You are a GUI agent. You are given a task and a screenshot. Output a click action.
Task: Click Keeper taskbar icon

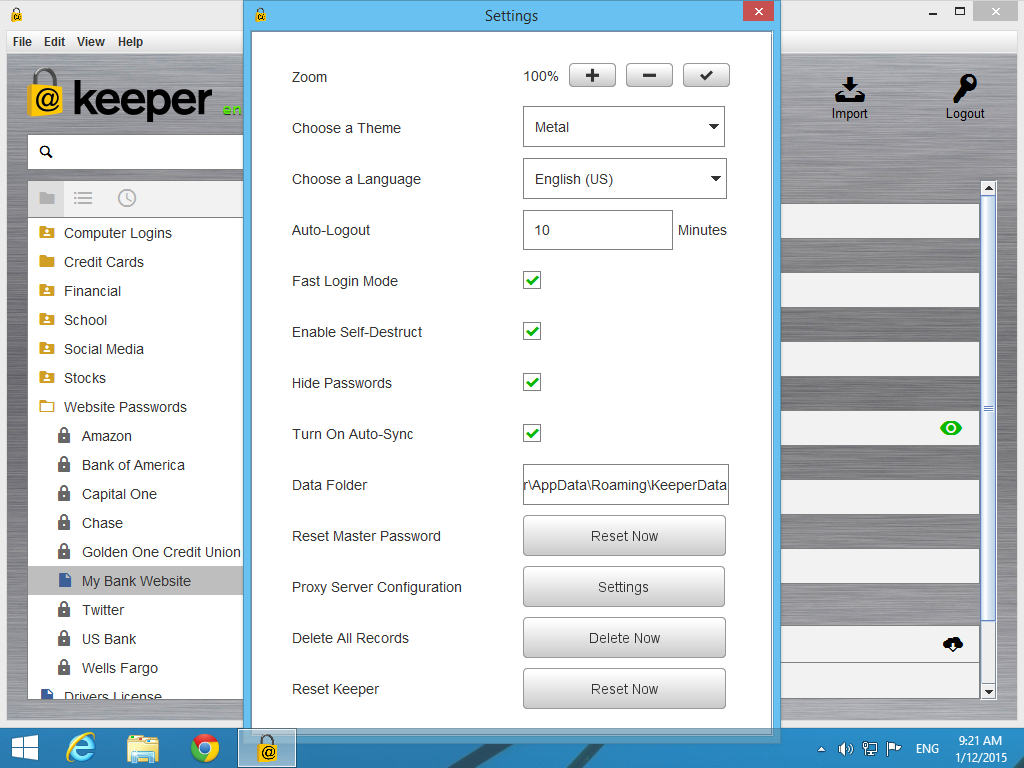[x=267, y=748]
